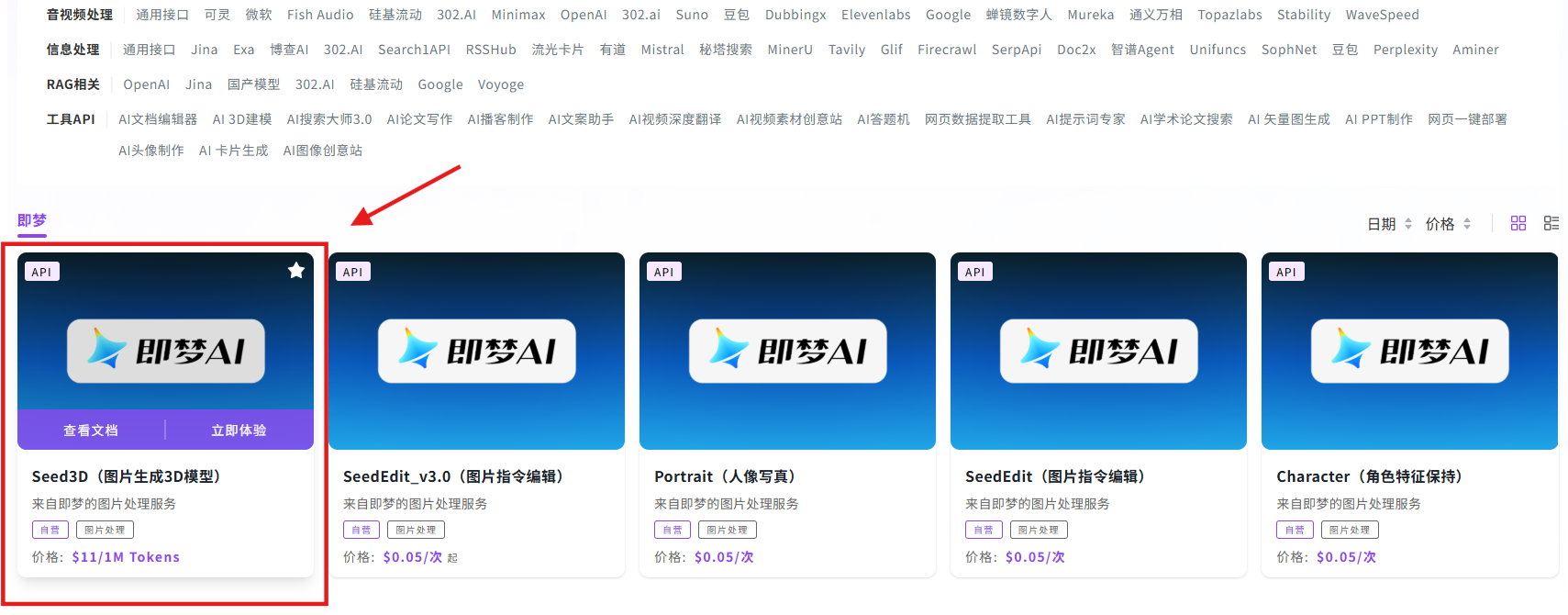This screenshot has width=1568, height=615.
Task: Filter 信息处理 by Perplexity
Action: (x=1406, y=50)
